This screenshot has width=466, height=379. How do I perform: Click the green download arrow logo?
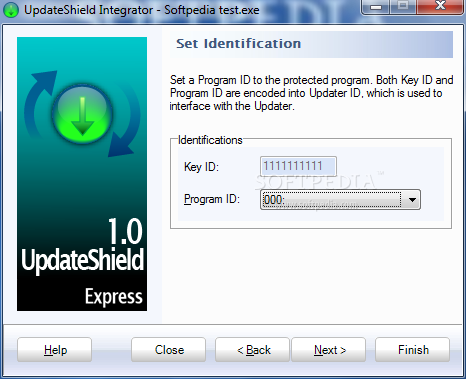[x=82, y=114]
